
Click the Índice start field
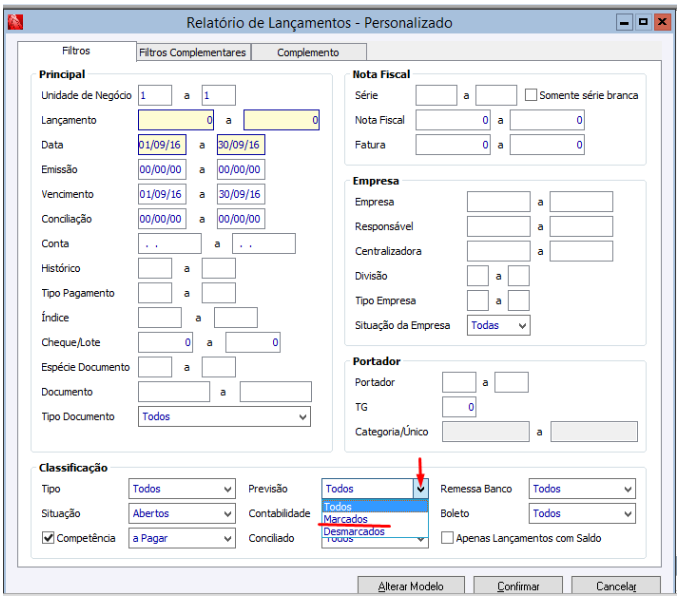(160, 318)
